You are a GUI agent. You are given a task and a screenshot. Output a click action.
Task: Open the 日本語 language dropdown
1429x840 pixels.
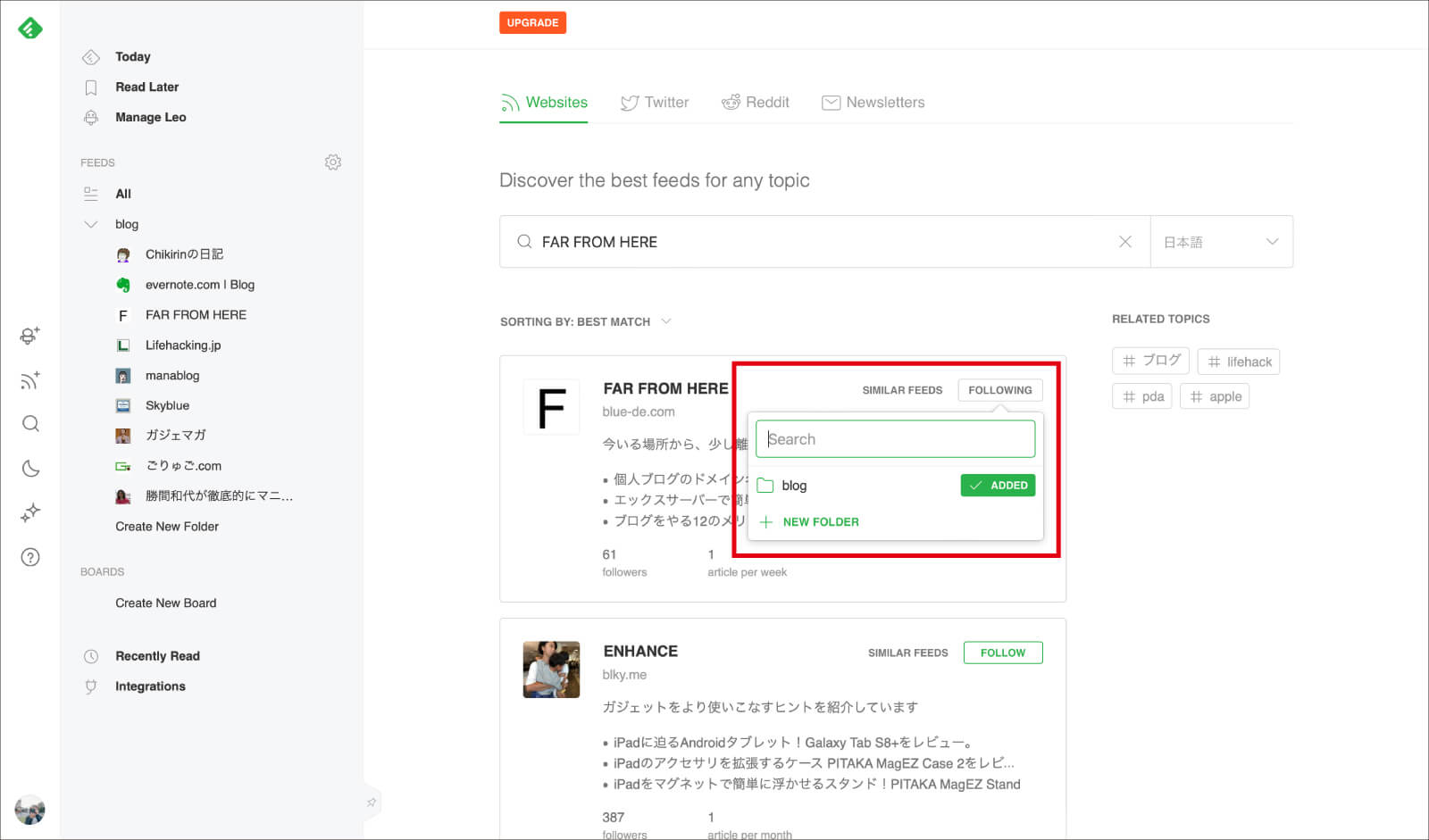point(1221,242)
